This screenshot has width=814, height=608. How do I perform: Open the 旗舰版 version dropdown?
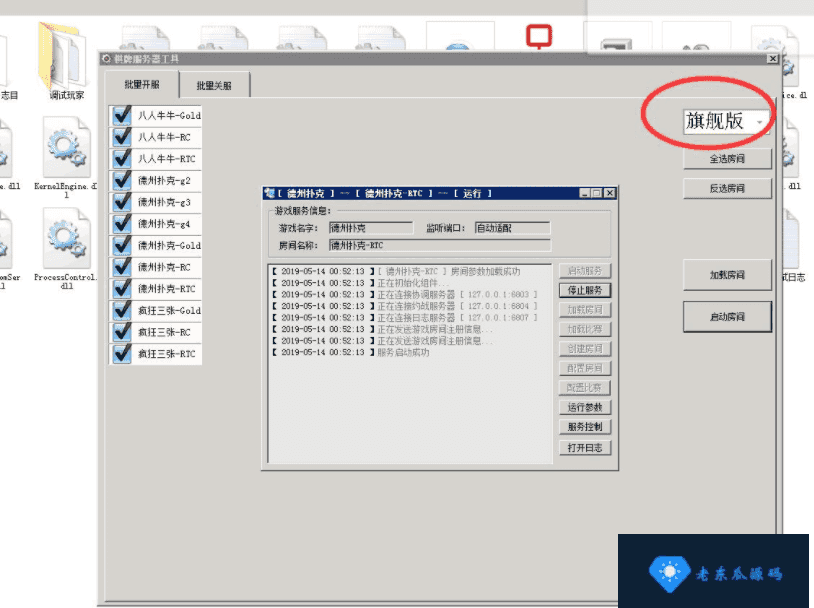(x=727, y=121)
